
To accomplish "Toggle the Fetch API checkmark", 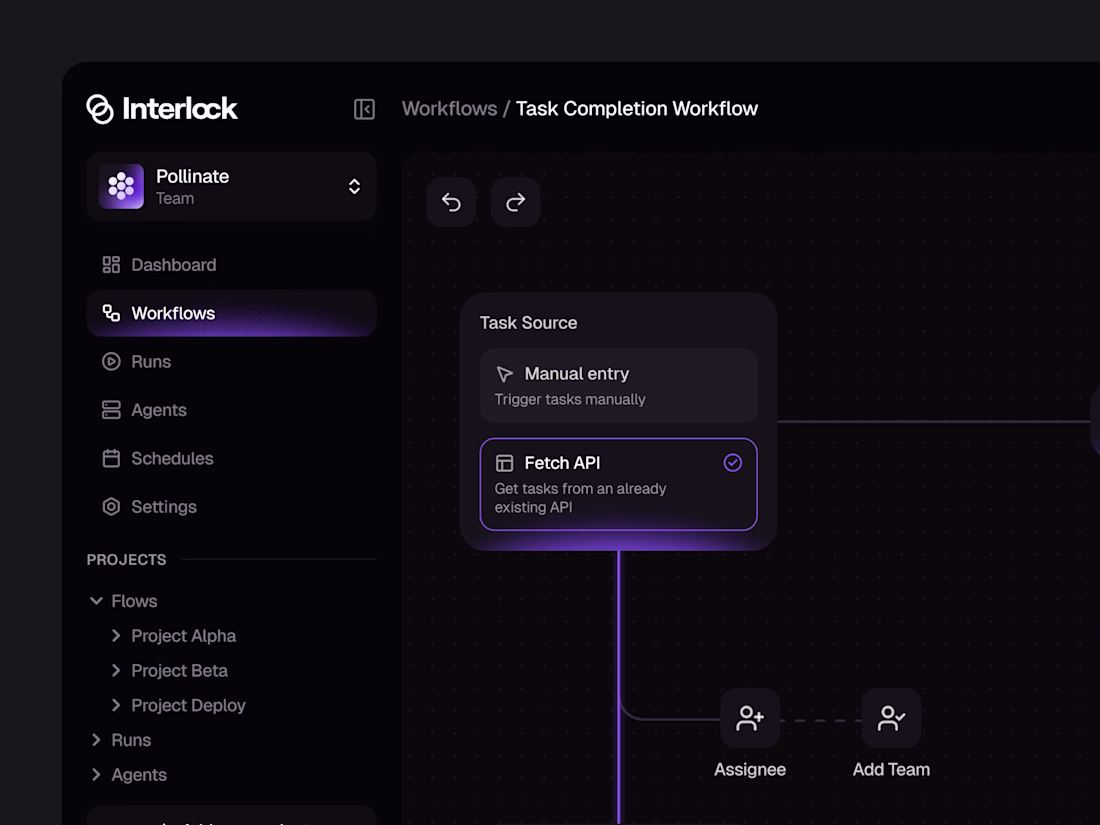I will pos(733,463).
